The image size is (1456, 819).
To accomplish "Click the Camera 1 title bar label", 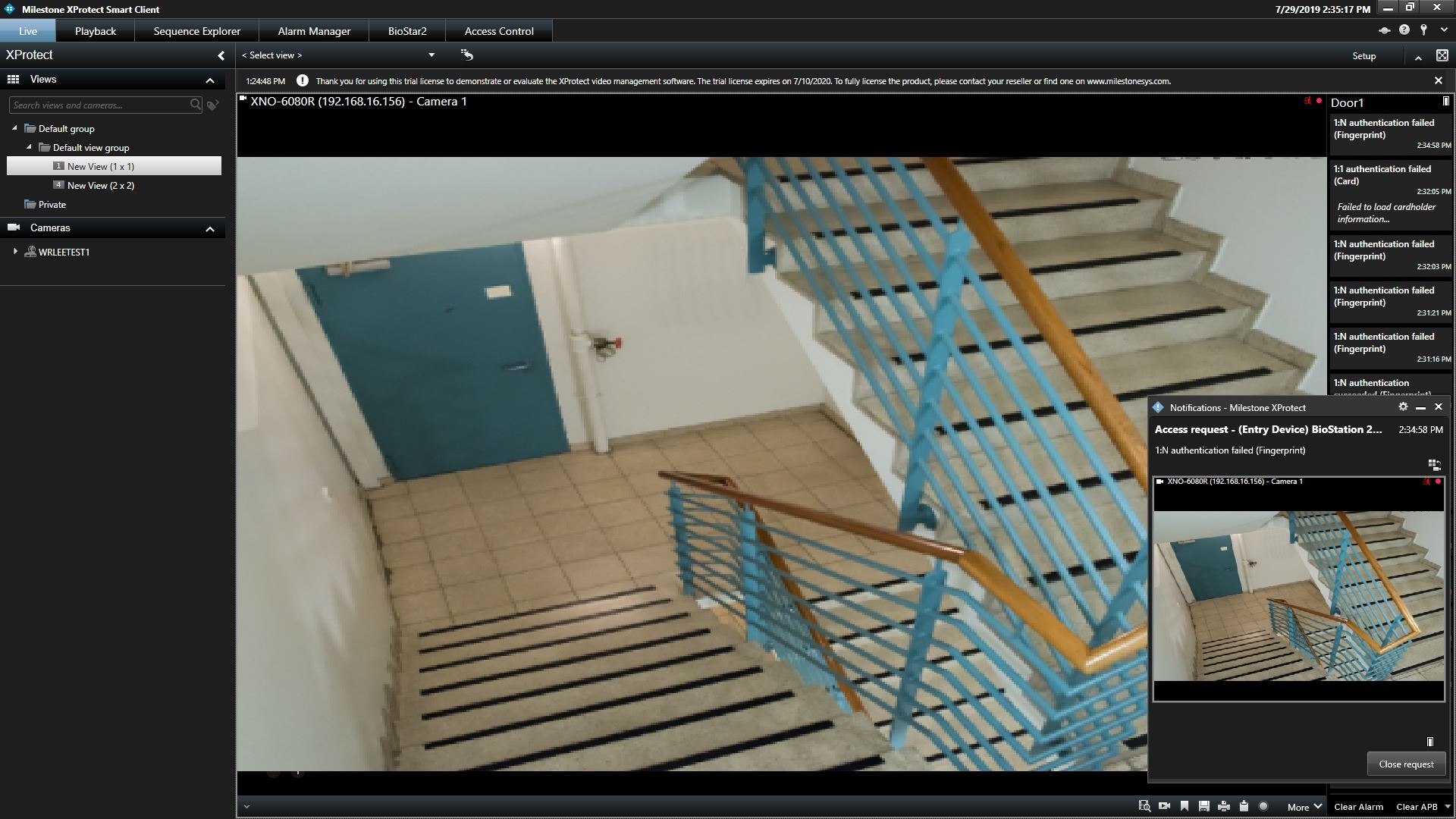I will pyautogui.click(x=359, y=101).
